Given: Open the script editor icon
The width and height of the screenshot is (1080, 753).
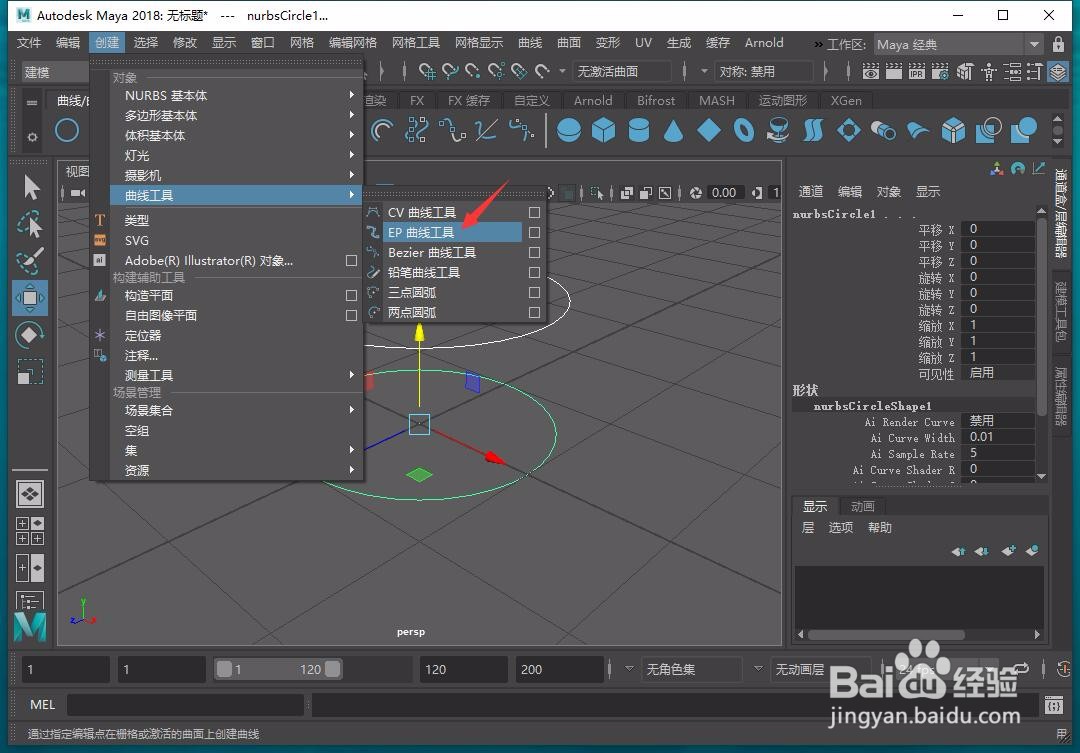Looking at the screenshot, I should pyautogui.click(x=1053, y=705).
